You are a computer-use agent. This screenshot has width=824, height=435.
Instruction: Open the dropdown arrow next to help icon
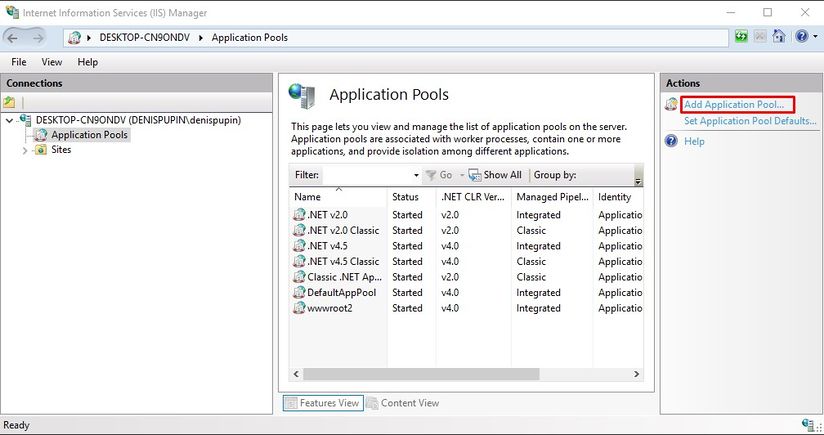tap(815, 37)
